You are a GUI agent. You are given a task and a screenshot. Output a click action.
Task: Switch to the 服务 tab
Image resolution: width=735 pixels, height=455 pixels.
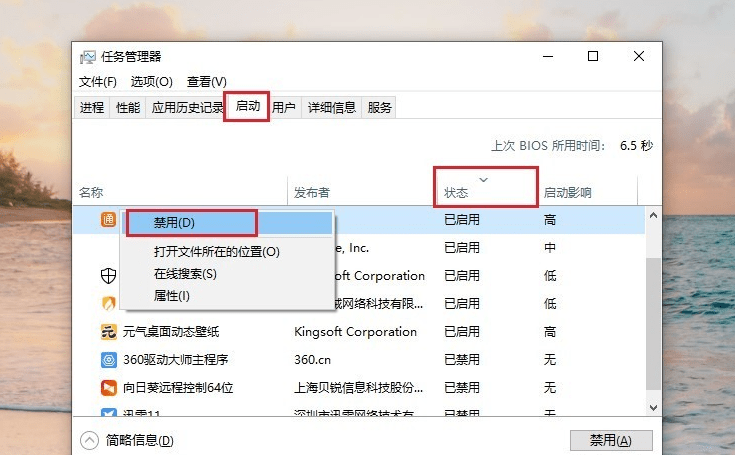(379, 108)
